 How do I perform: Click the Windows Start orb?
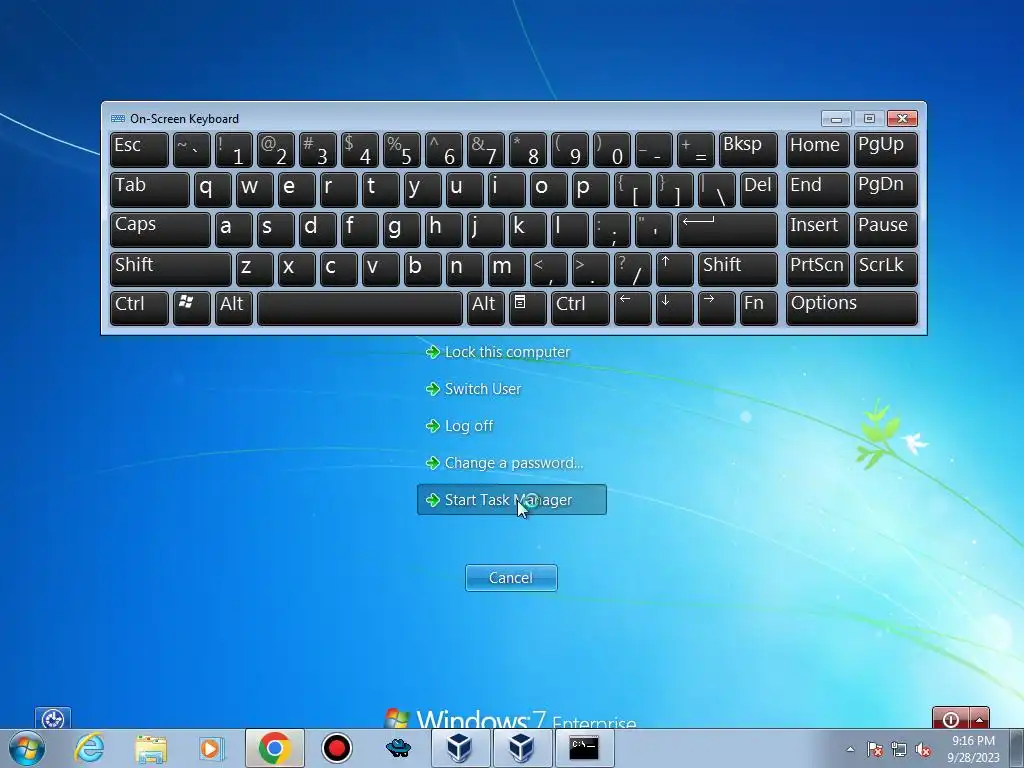(27, 748)
